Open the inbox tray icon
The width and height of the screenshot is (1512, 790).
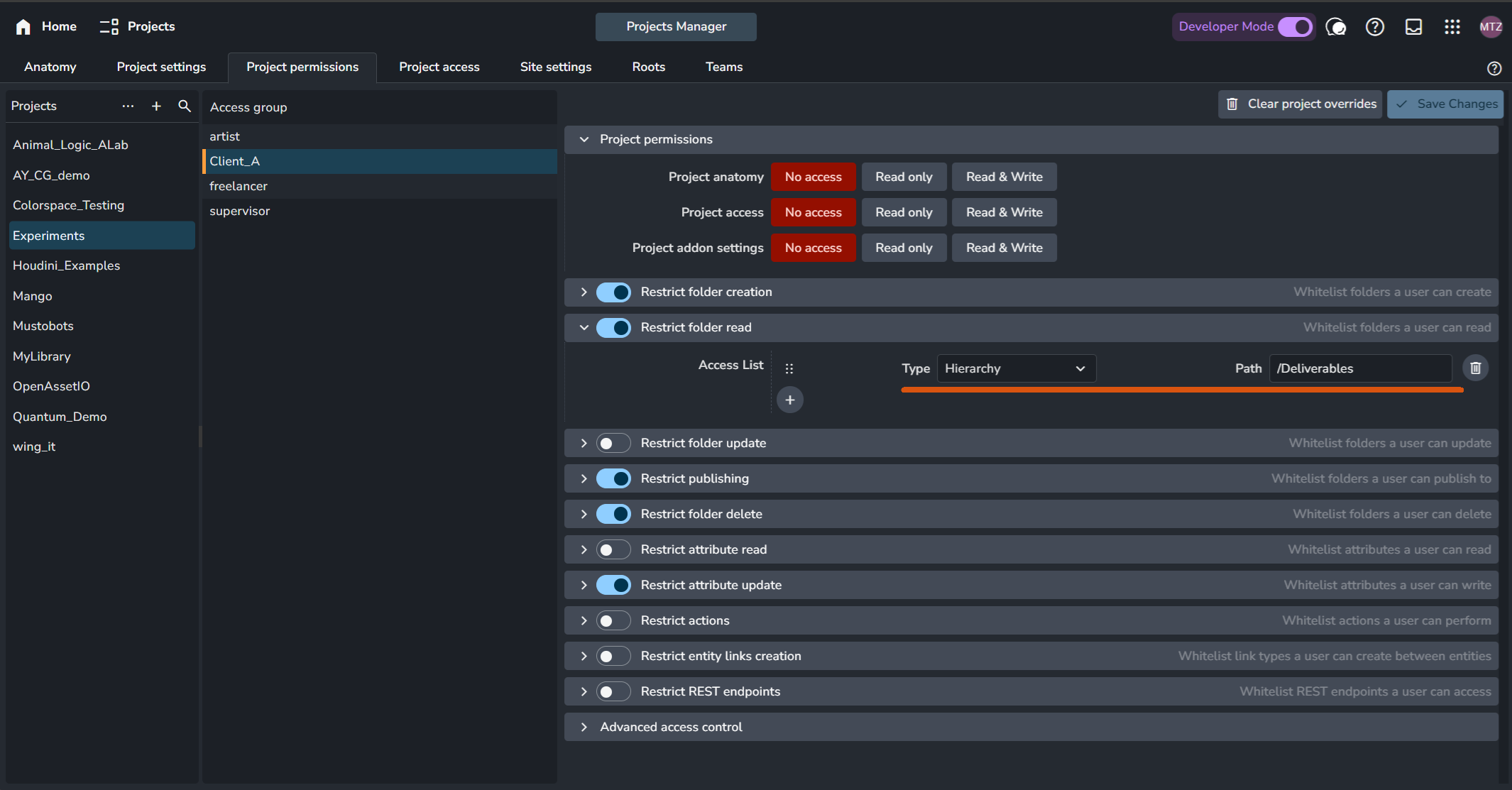click(1413, 27)
